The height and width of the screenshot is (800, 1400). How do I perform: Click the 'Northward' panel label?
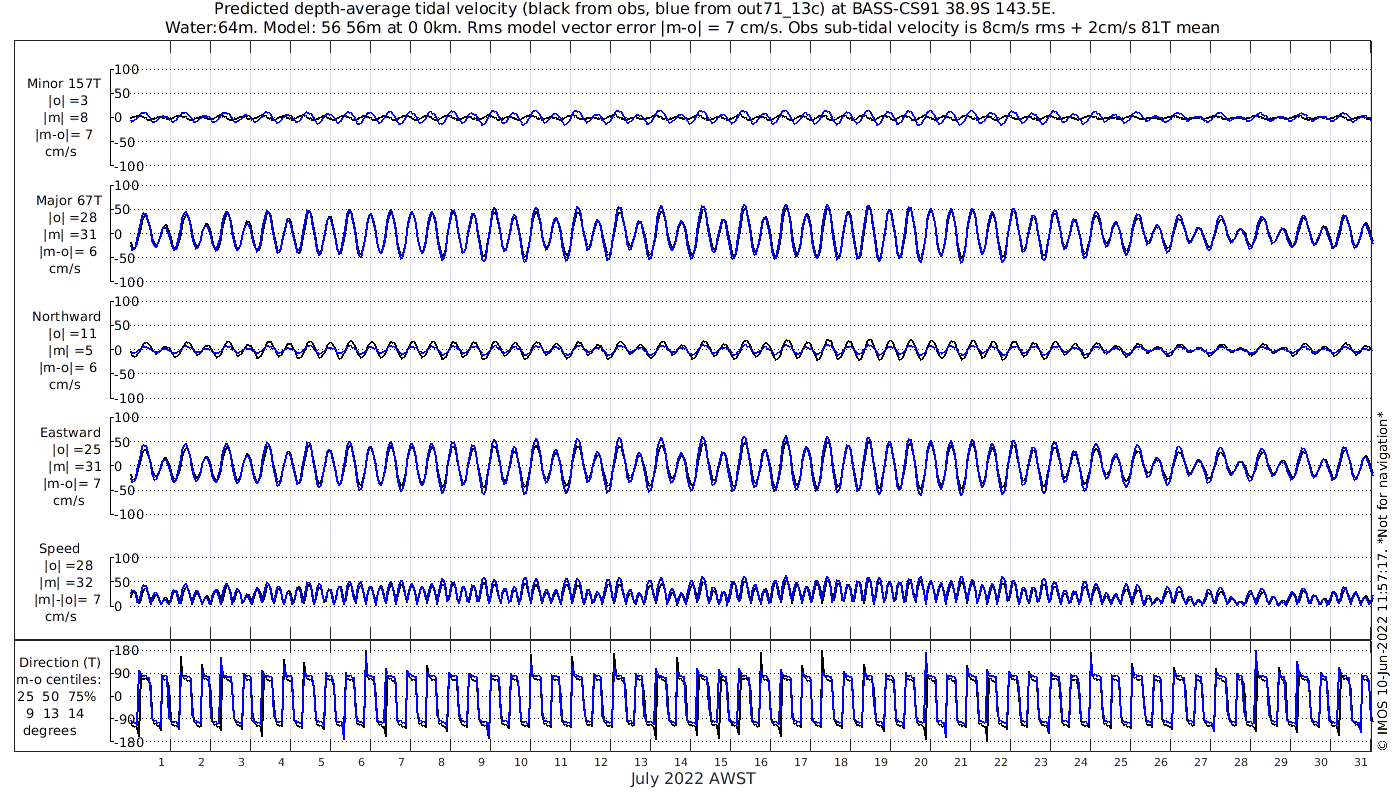[66, 317]
